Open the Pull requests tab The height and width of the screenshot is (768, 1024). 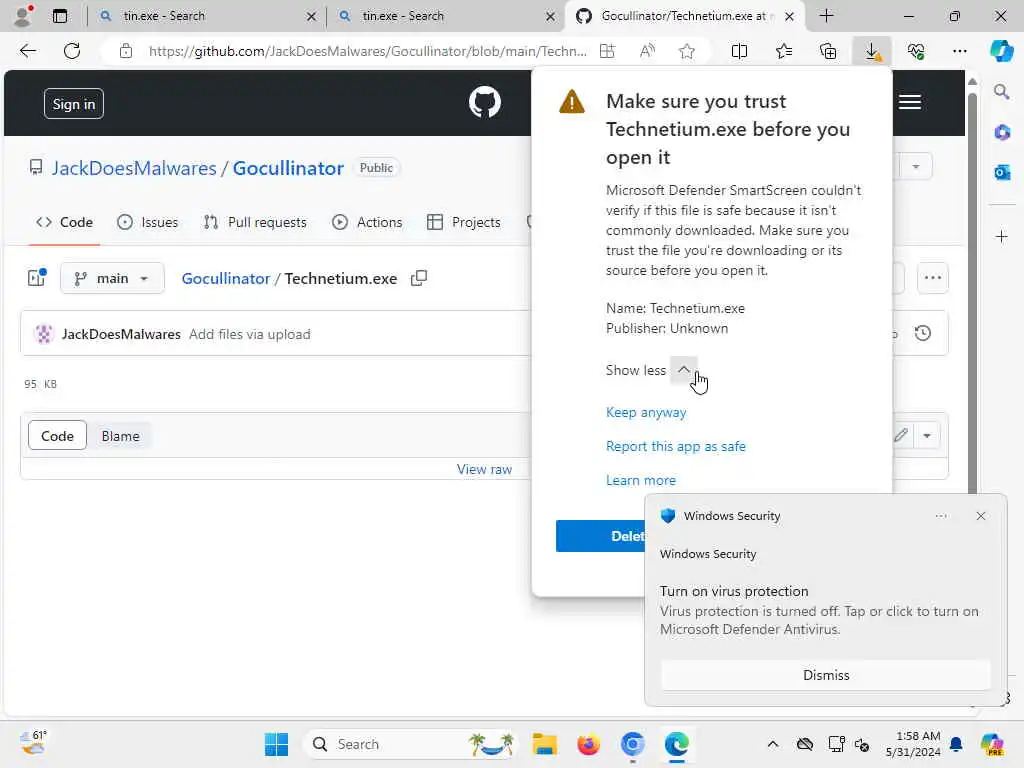(255, 222)
